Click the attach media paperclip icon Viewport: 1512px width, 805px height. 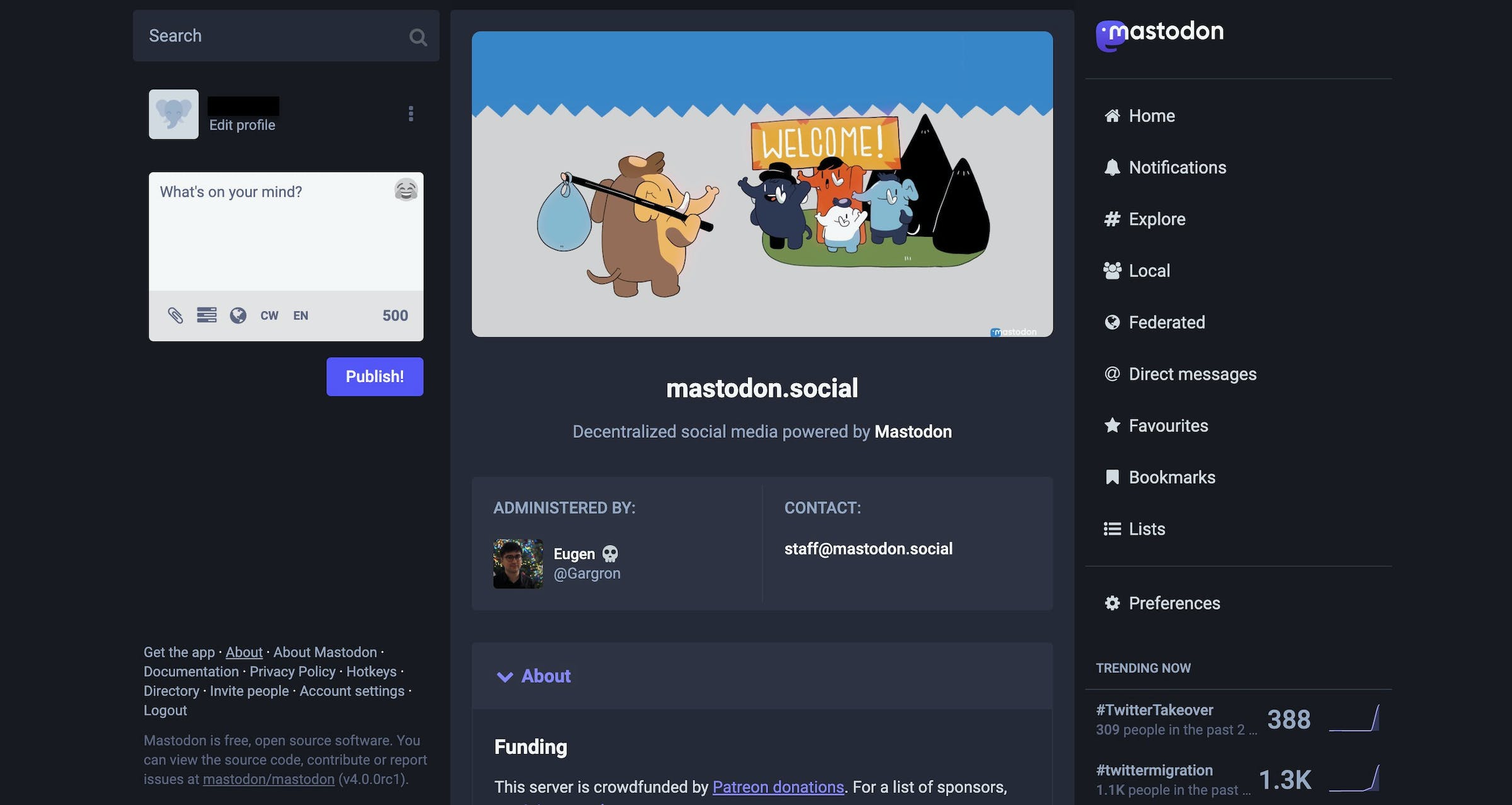(x=175, y=315)
